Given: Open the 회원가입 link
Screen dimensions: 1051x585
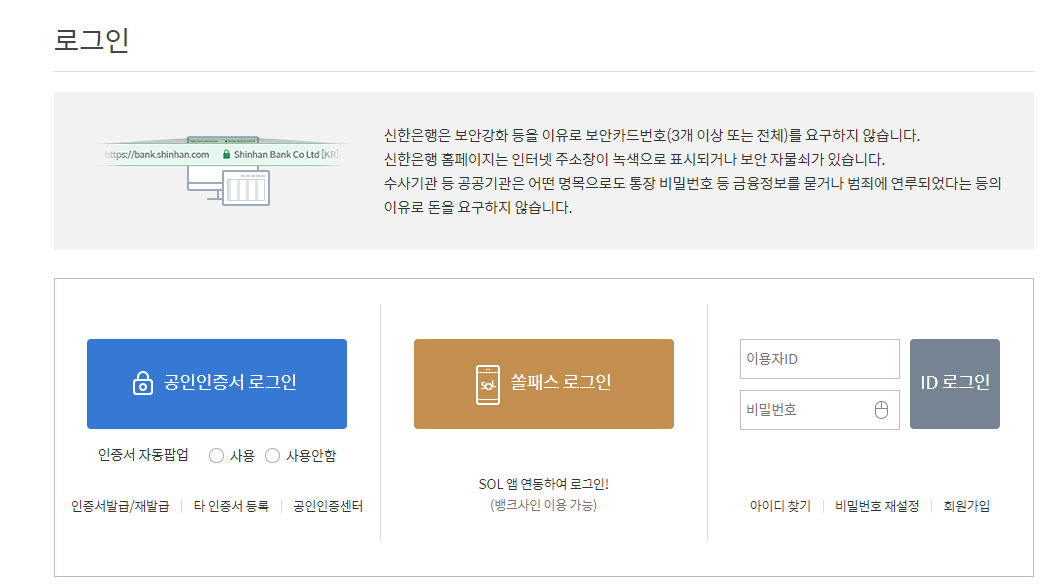Looking at the screenshot, I should [967, 506].
